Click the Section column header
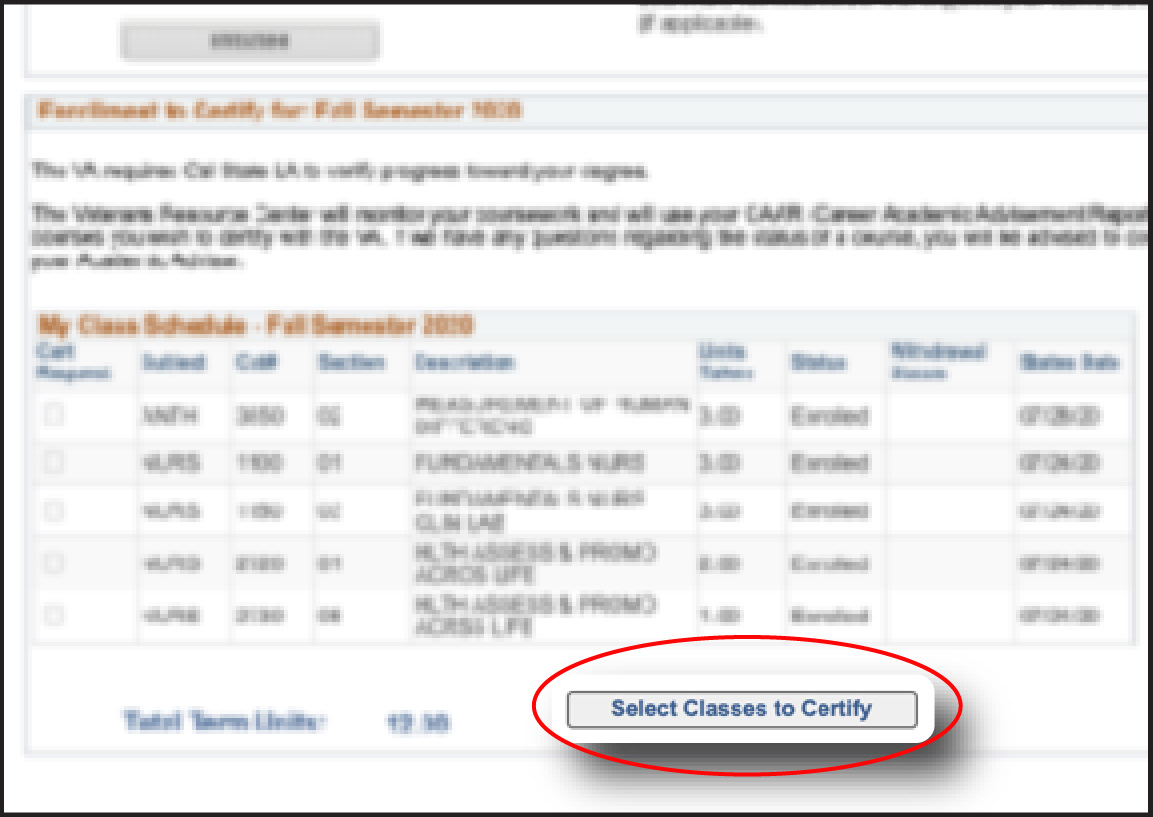 [352, 363]
